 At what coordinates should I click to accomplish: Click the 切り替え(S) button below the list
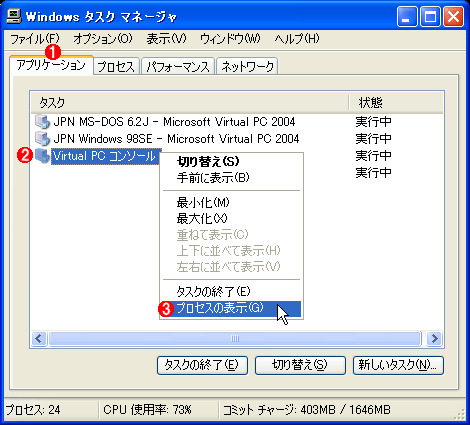click(x=300, y=365)
